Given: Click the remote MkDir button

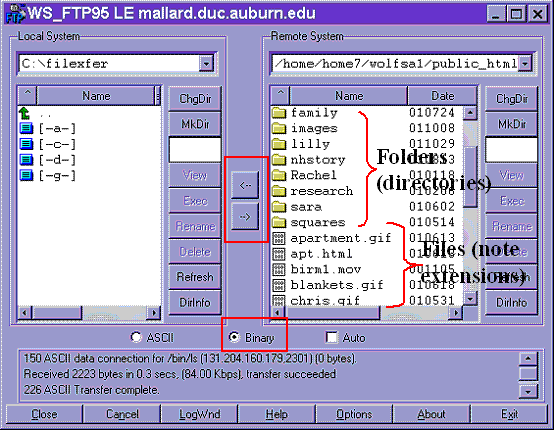Looking at the screenshot, I should (511, 124).
